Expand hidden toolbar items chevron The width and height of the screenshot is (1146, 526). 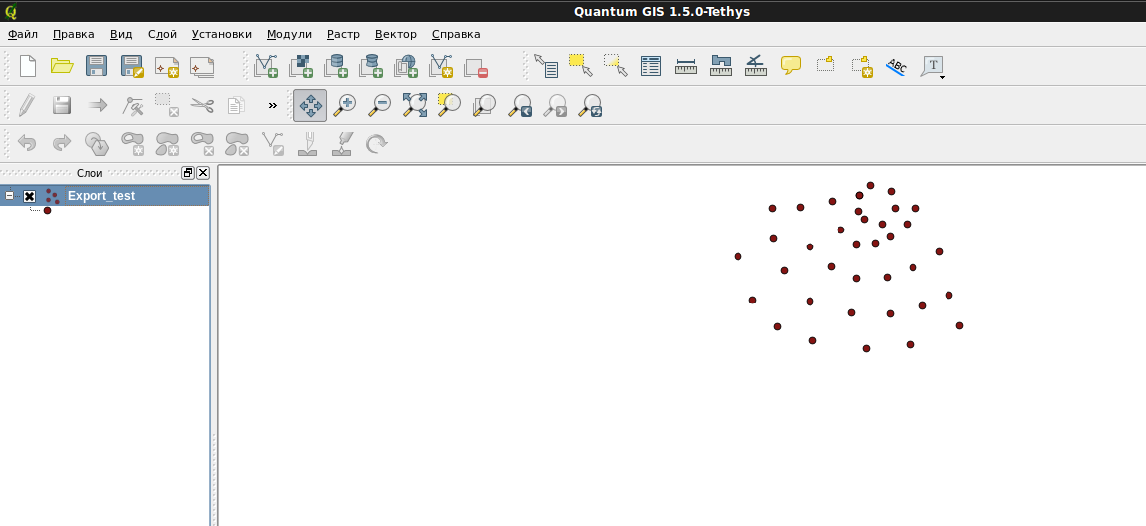click(273, 105)
